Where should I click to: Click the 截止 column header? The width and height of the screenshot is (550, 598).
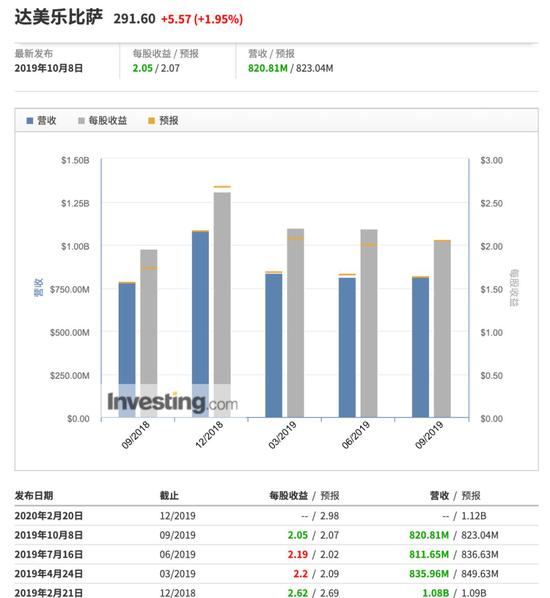point(169,495)
